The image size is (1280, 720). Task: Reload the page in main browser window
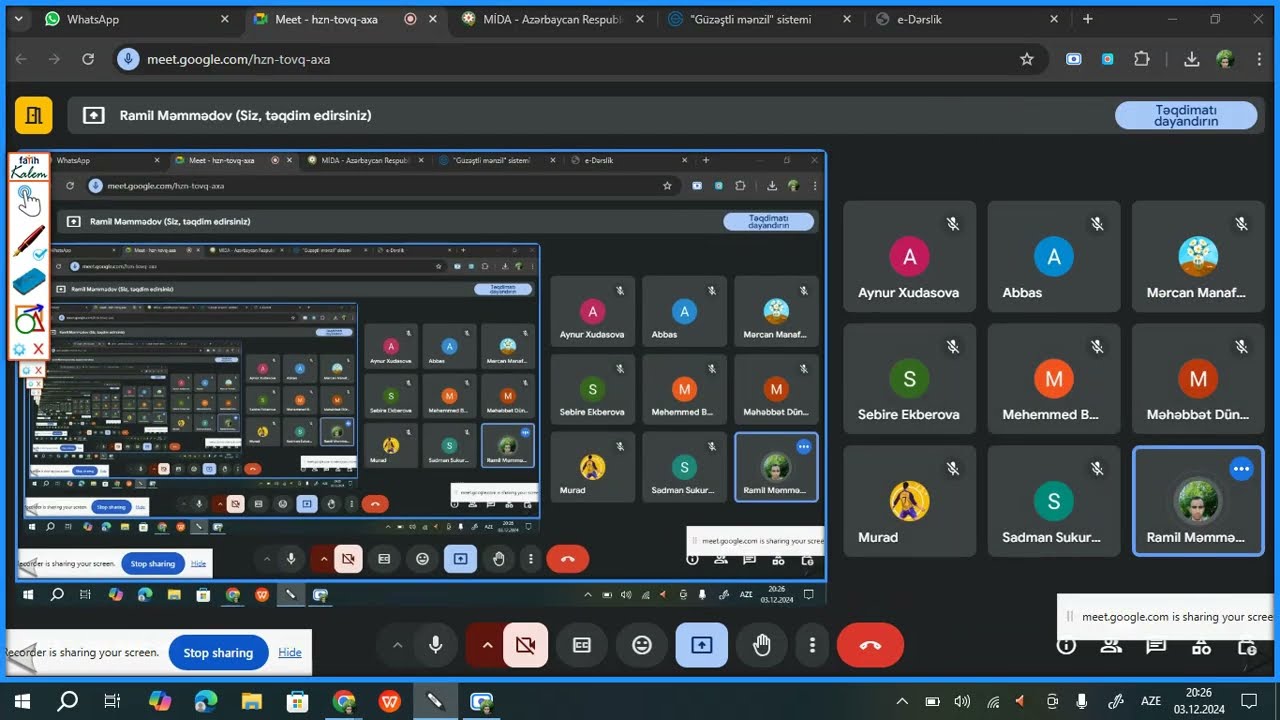pos(88,59)
